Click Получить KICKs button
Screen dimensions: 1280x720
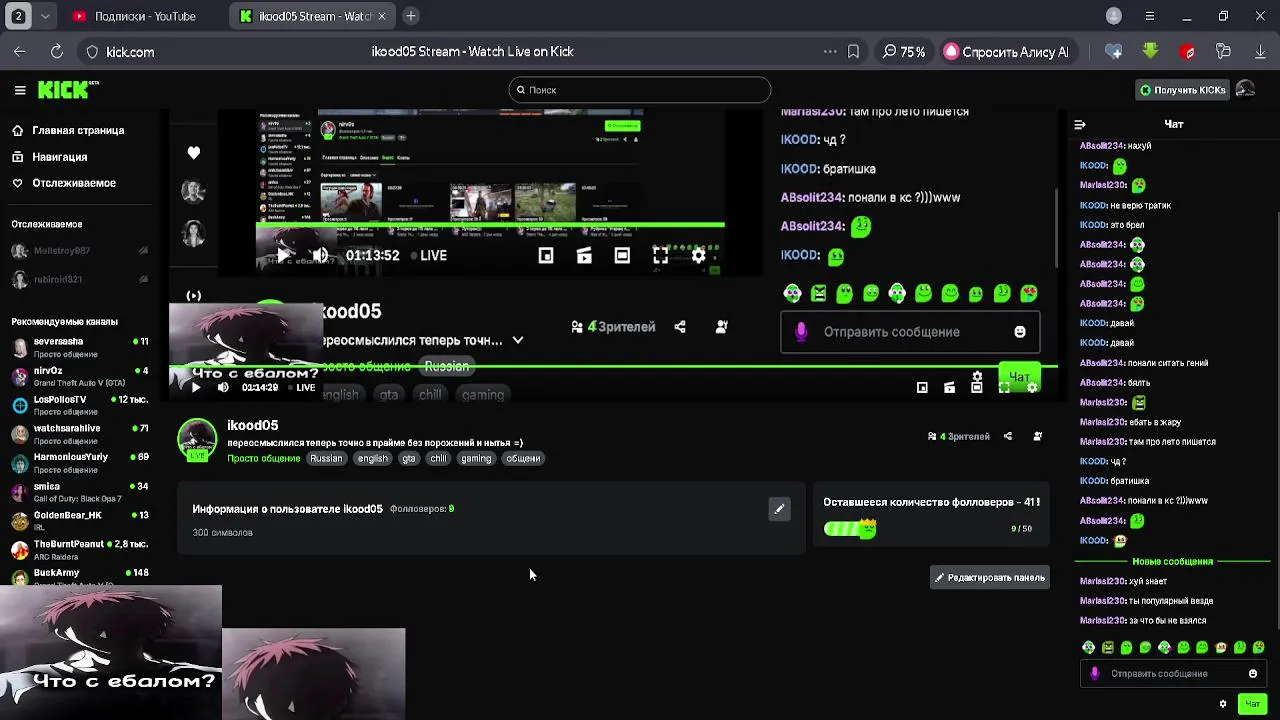[1182, 90]
